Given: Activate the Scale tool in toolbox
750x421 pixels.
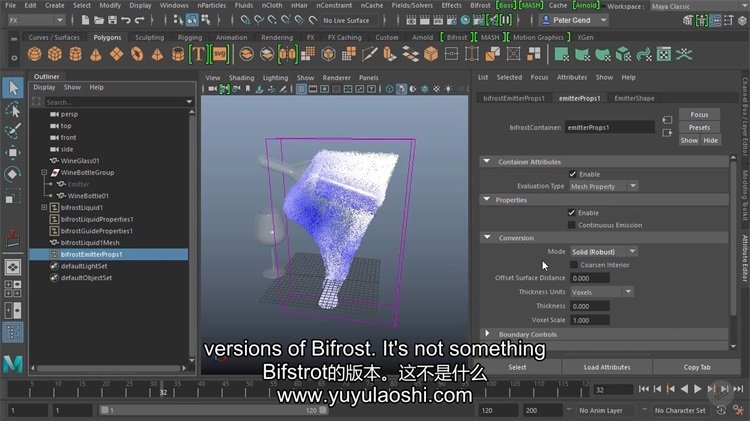Looking at the screenshot, I should pos(13,196).
